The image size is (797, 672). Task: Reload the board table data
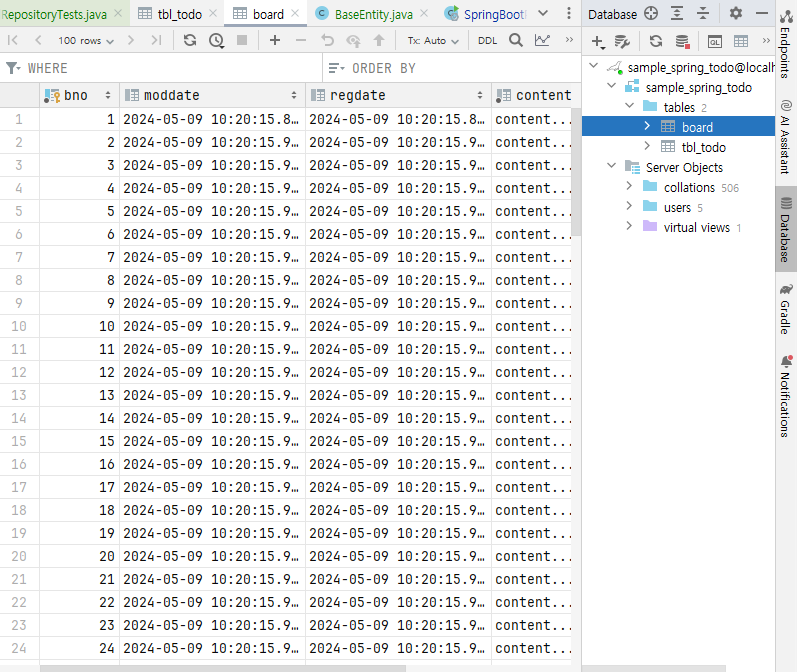[x=190, y=40]
